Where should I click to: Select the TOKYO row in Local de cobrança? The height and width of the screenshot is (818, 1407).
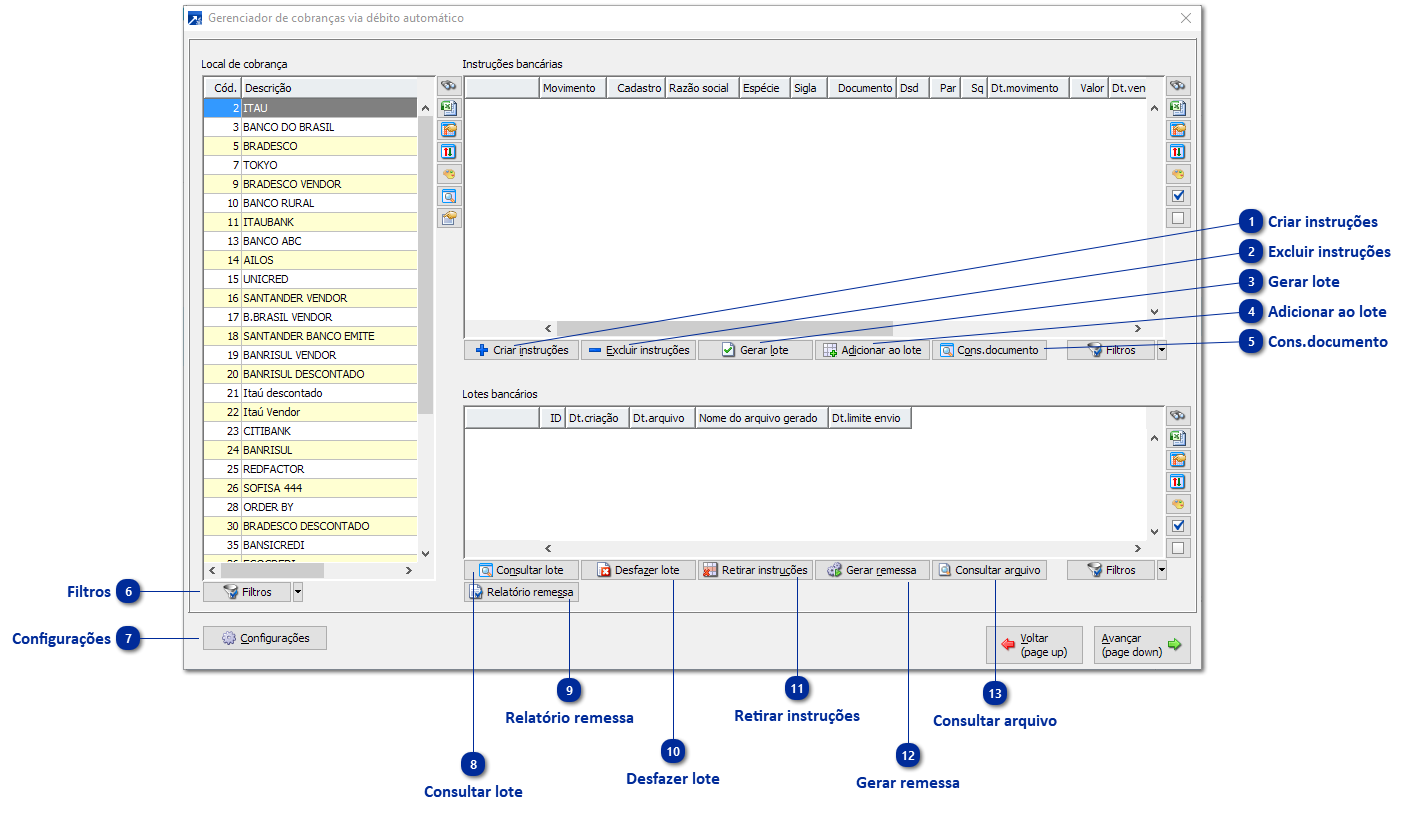click(310, 165)
